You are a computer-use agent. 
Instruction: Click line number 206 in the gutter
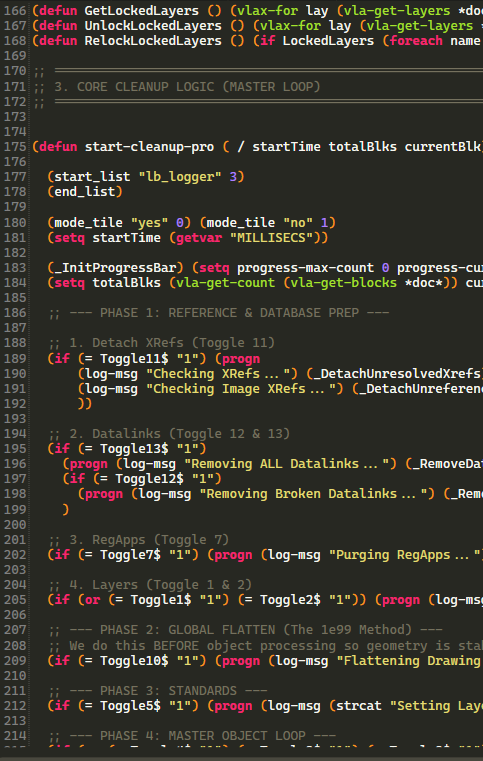pyautogui.click(x=15, y=615)
